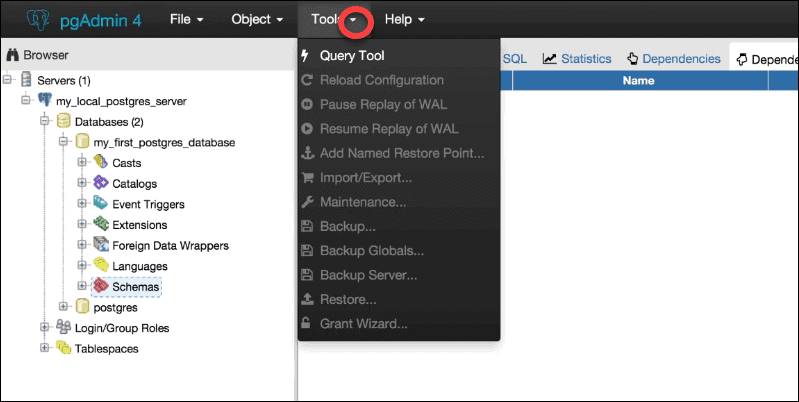
Task: Click the pgAdmin 4 elephant logo
Action: [40, 20]
